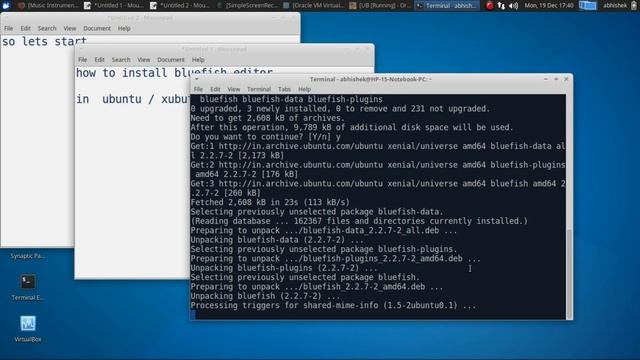Image resolution: width=640 pixels, height=360 pixels.
Task: Open Search menu in Untitled 2 Mousepad
Action: tap(47, 28)
